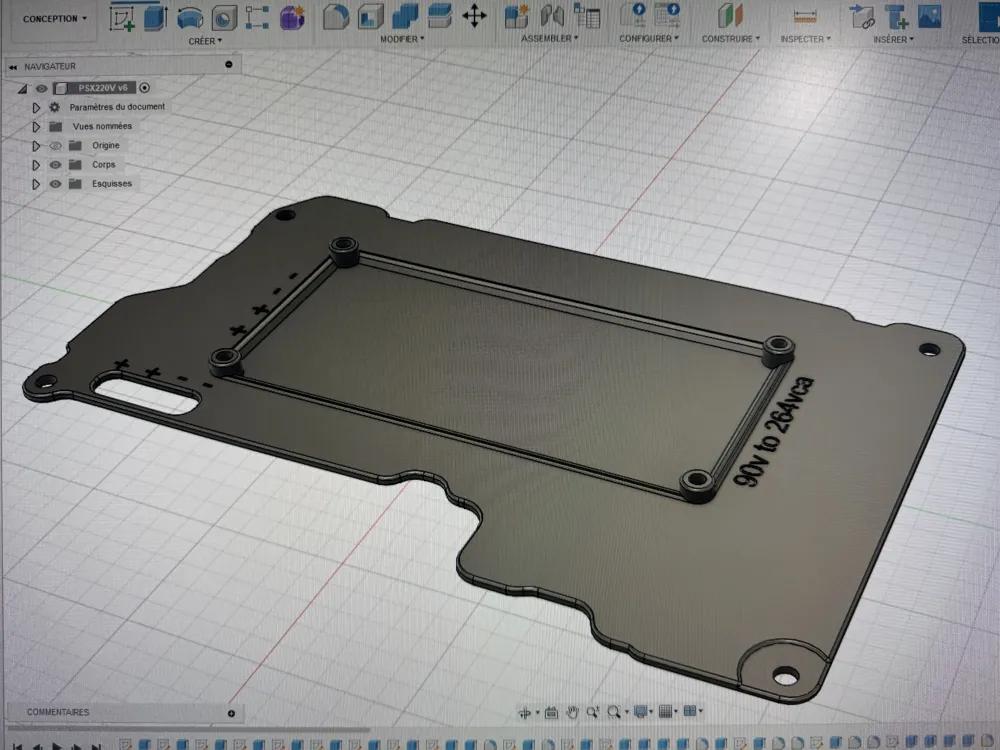Open the Conception workspace dropdown
The width and height of the screenshot is (1000, 750).
(54, 19)
